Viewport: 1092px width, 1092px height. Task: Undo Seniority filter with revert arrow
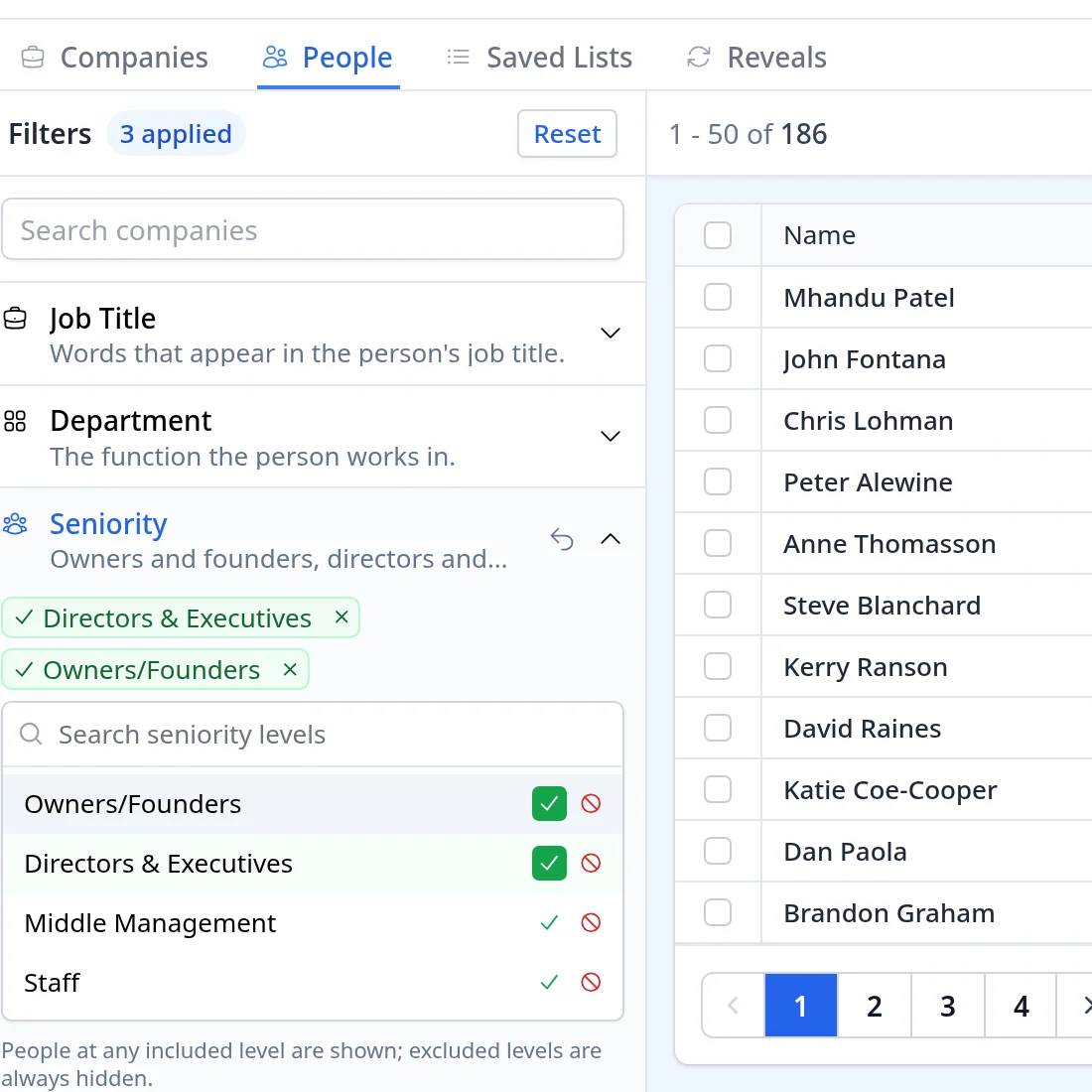click(x=562, y=539)
